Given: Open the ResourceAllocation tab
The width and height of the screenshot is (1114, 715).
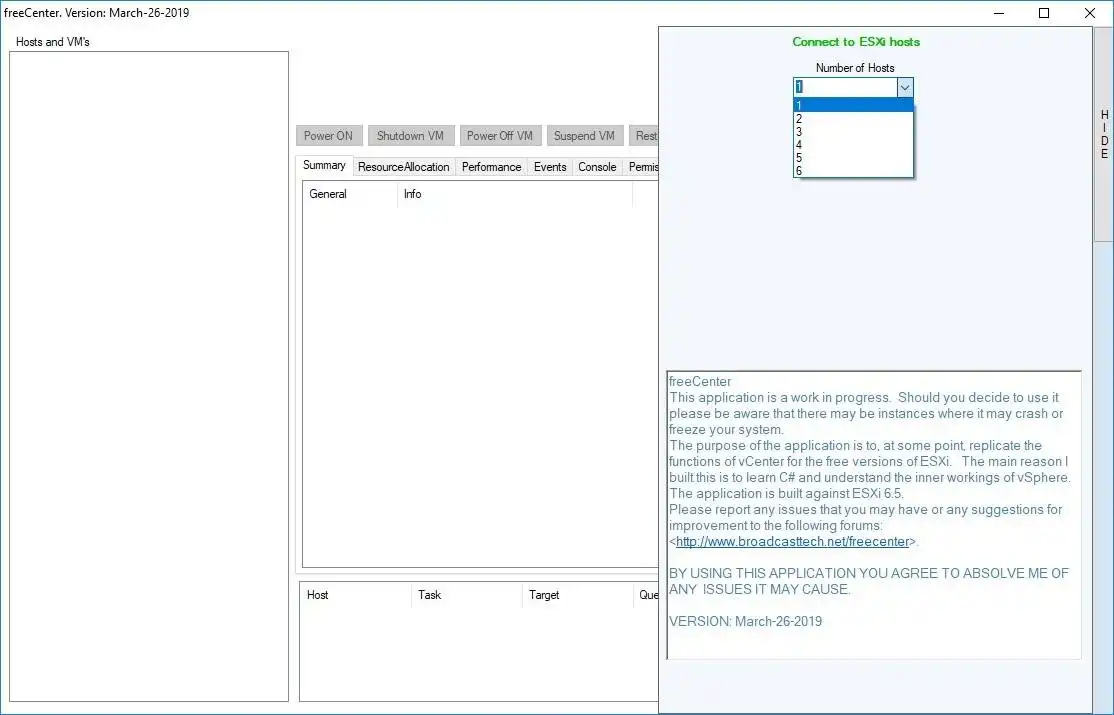Looking at the screenshot, I should (x=404, y=167).
